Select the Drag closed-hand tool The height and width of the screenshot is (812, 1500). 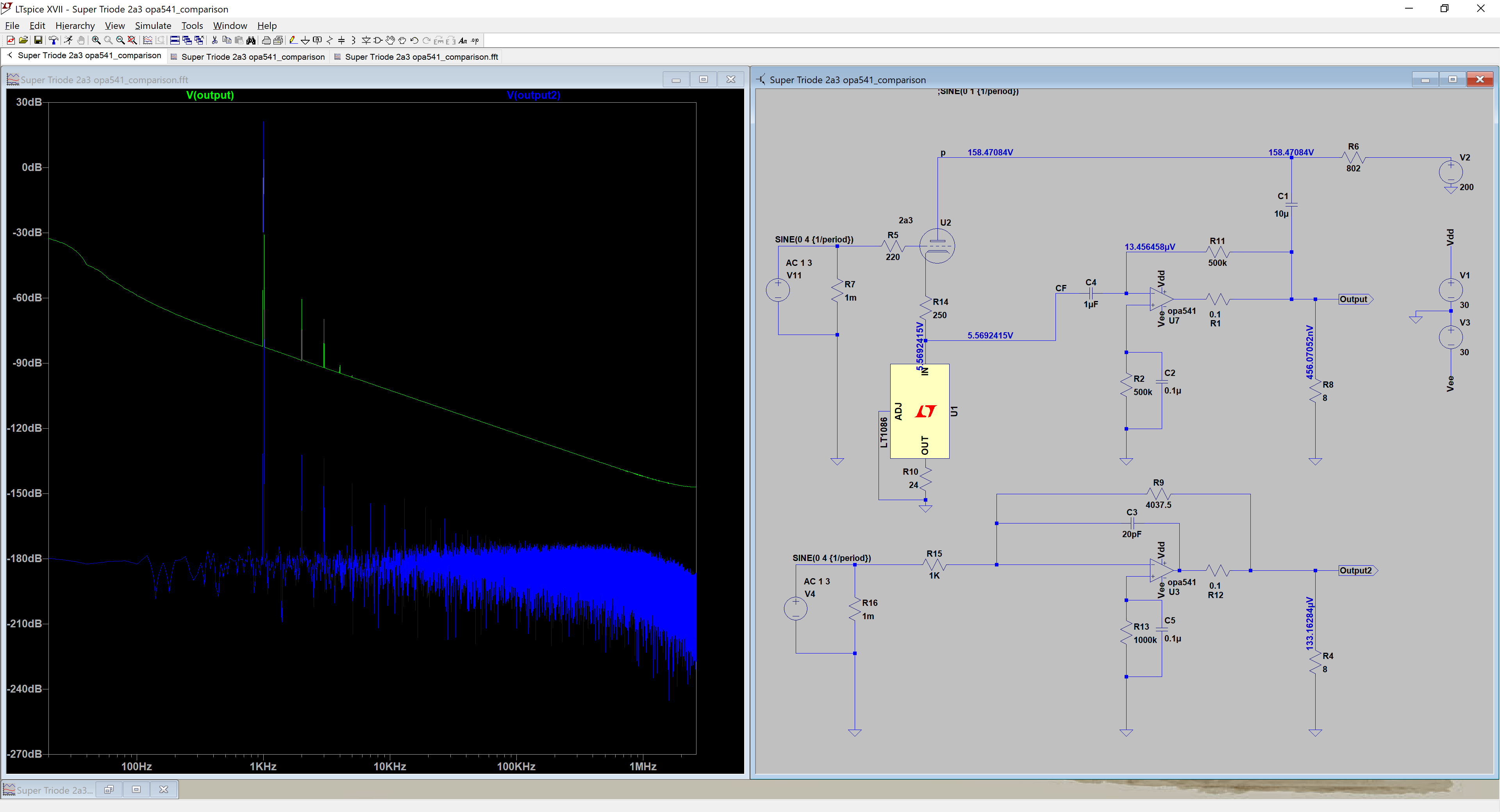(402, 40)
